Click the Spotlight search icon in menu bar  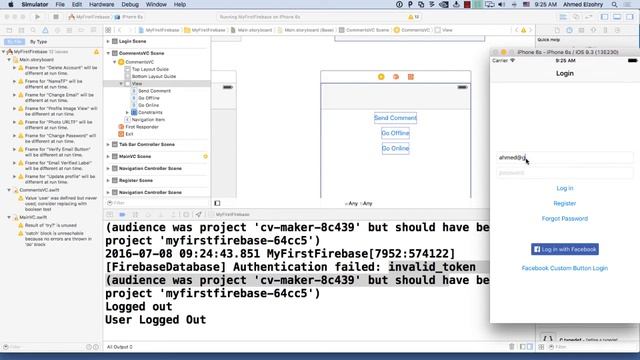[x=614, y=4]
